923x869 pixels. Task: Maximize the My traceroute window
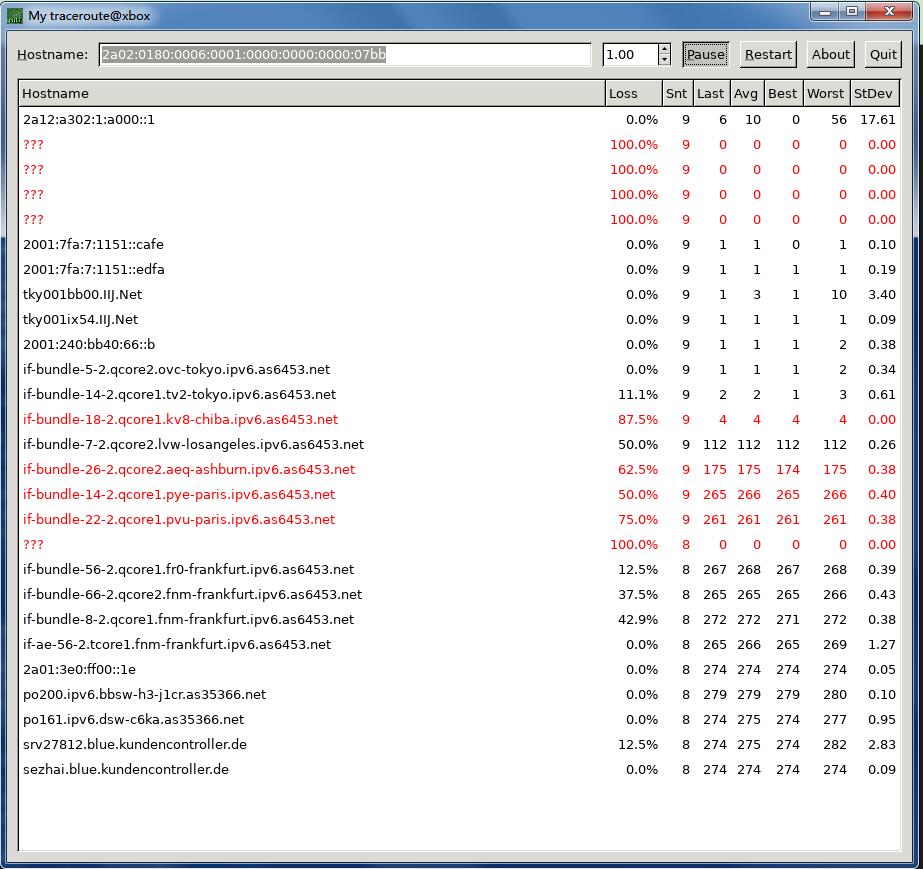pyautogui.click(x=851, y=12)
